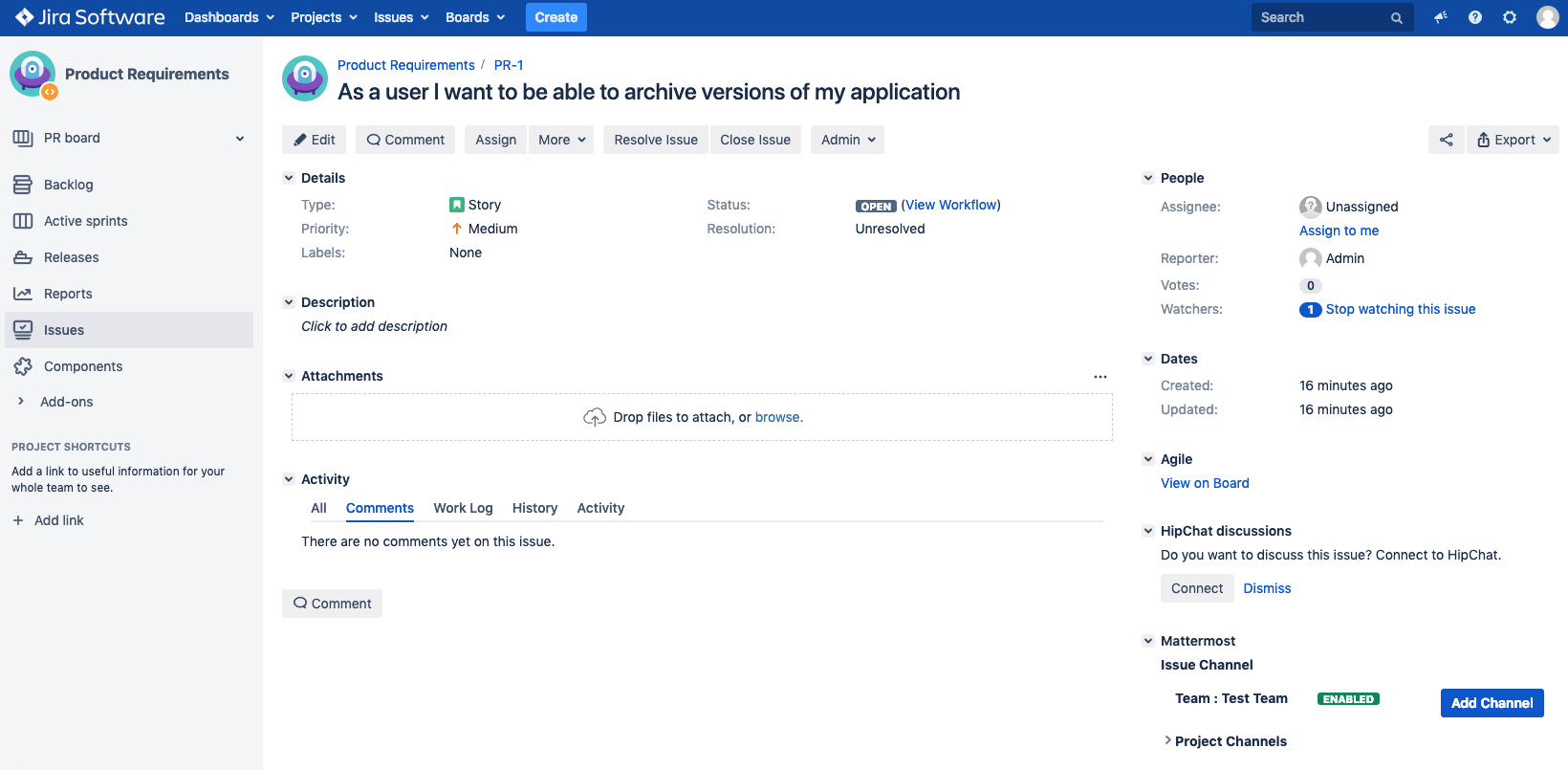Click the Assign to me link
Viewport: 1568px width, 770px height.
click(x=1339, y=231)
